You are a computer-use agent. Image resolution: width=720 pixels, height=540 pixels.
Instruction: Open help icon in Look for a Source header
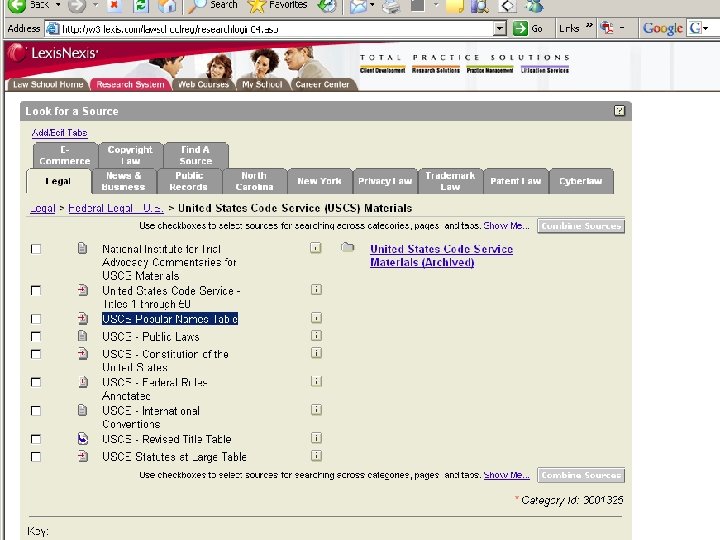click(619, 111)
